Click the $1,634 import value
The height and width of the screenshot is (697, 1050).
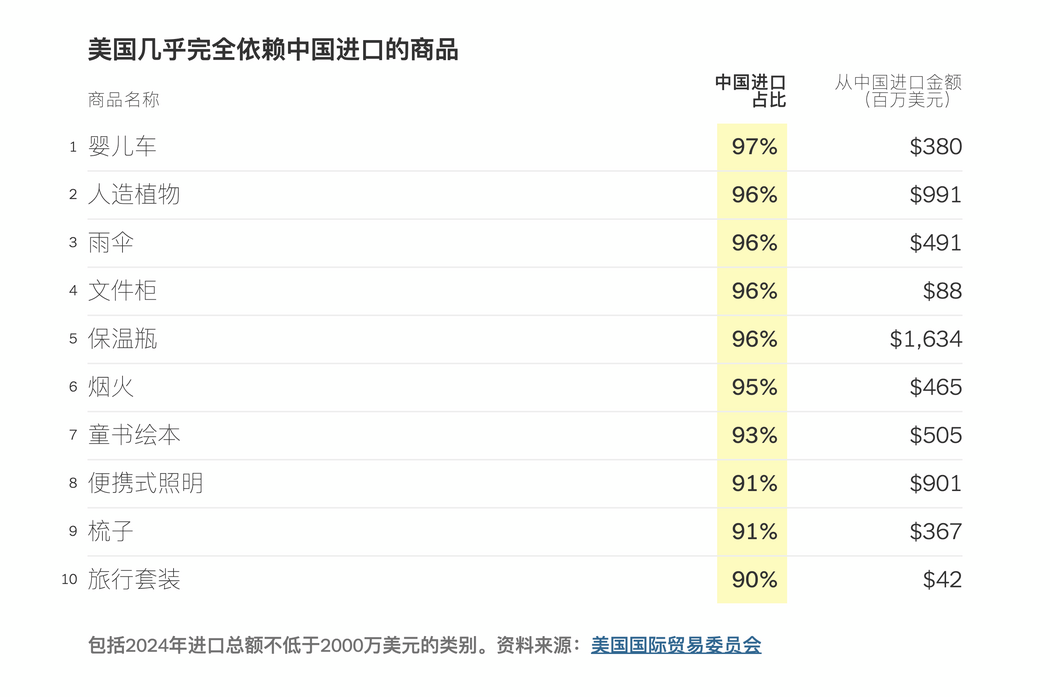(x=925, y=339)
